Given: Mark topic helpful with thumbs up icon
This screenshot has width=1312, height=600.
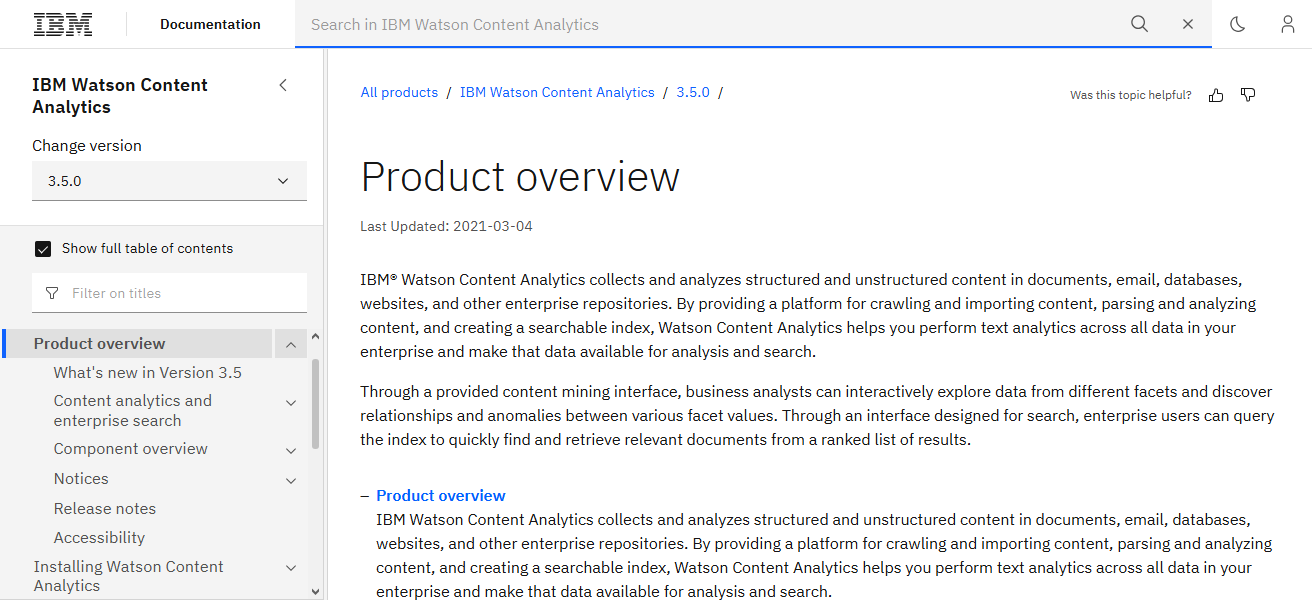Looking at the screenshot, I should [1215, 94].
